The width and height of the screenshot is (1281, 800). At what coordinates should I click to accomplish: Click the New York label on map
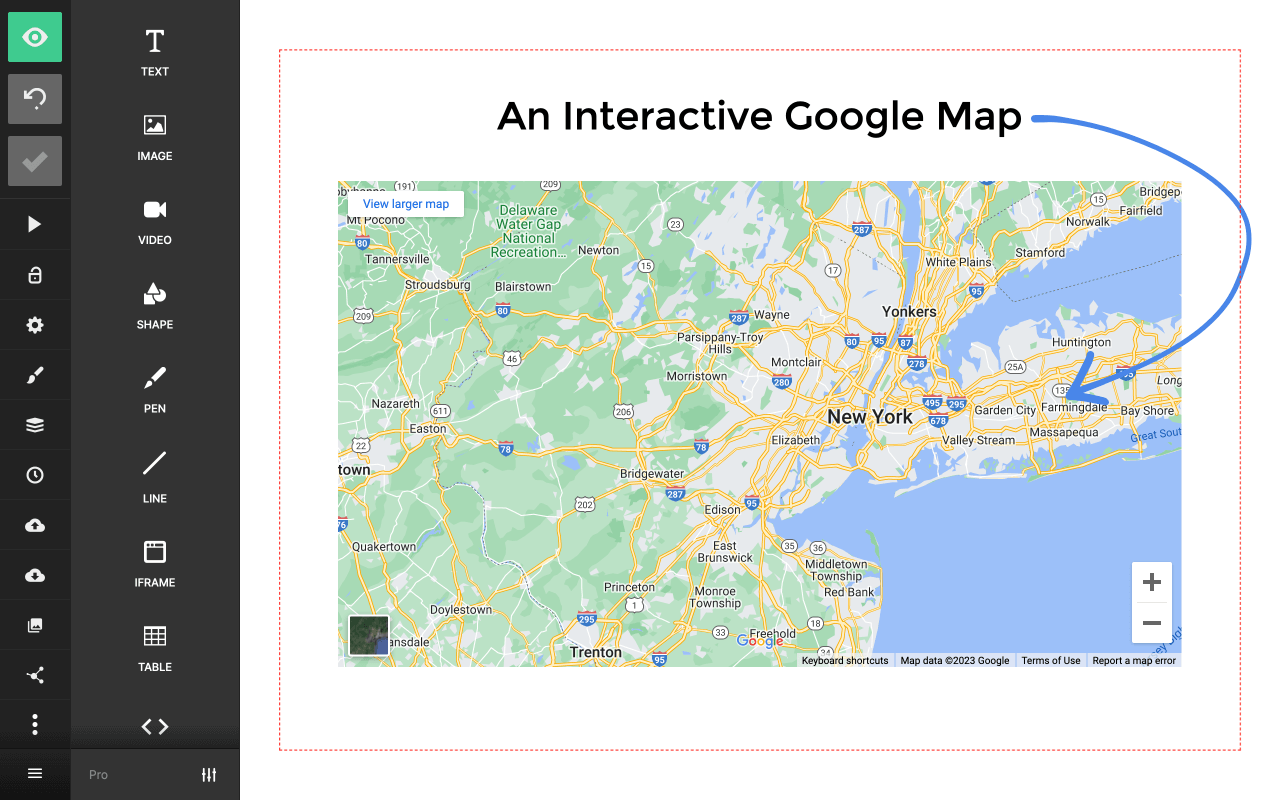[x=870, y=417]
